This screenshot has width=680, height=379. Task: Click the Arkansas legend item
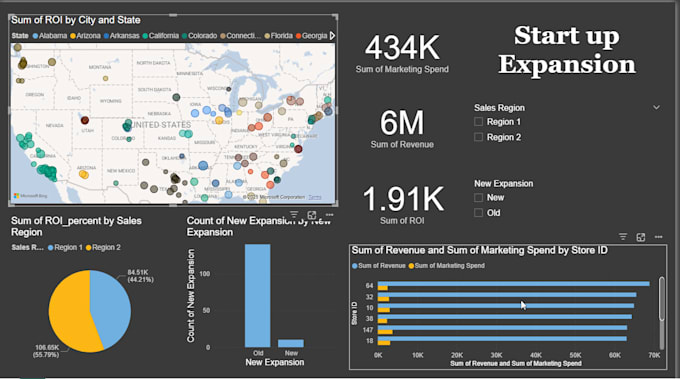pos(121,36)
